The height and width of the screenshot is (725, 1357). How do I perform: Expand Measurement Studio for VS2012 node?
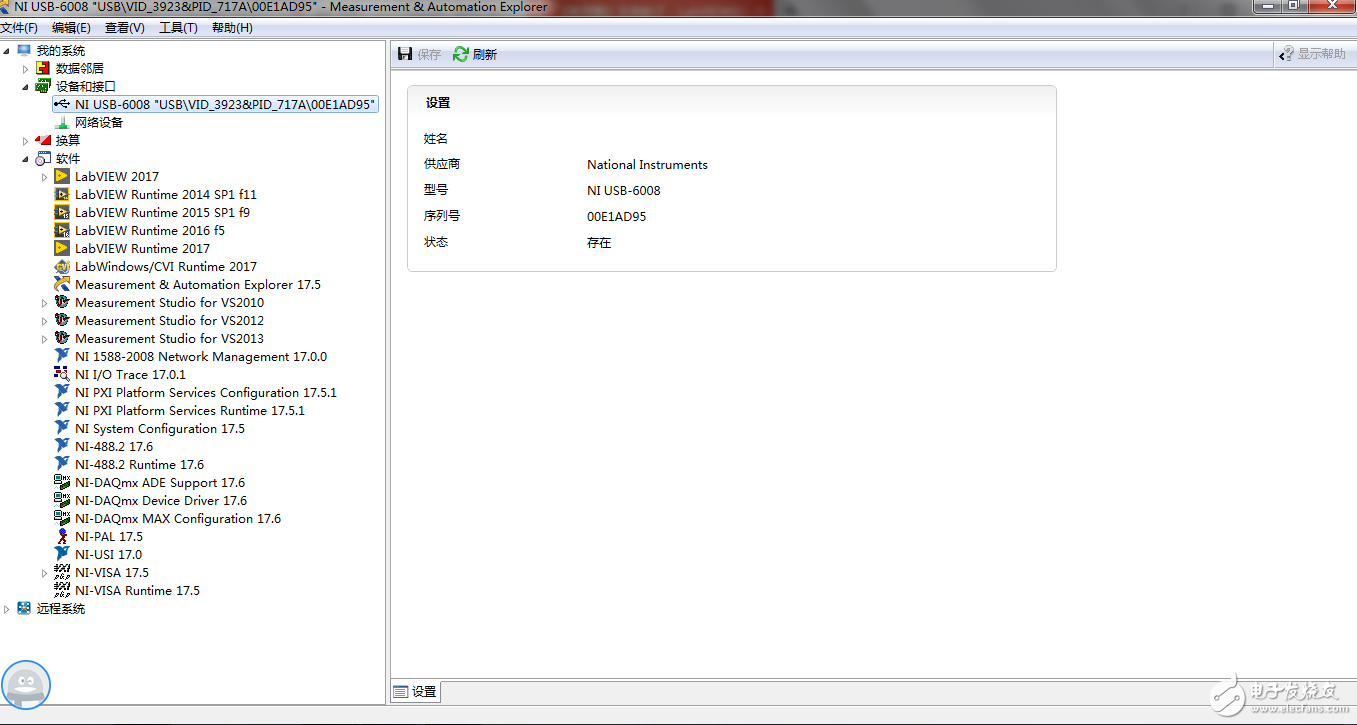click(x=45, y=321)
